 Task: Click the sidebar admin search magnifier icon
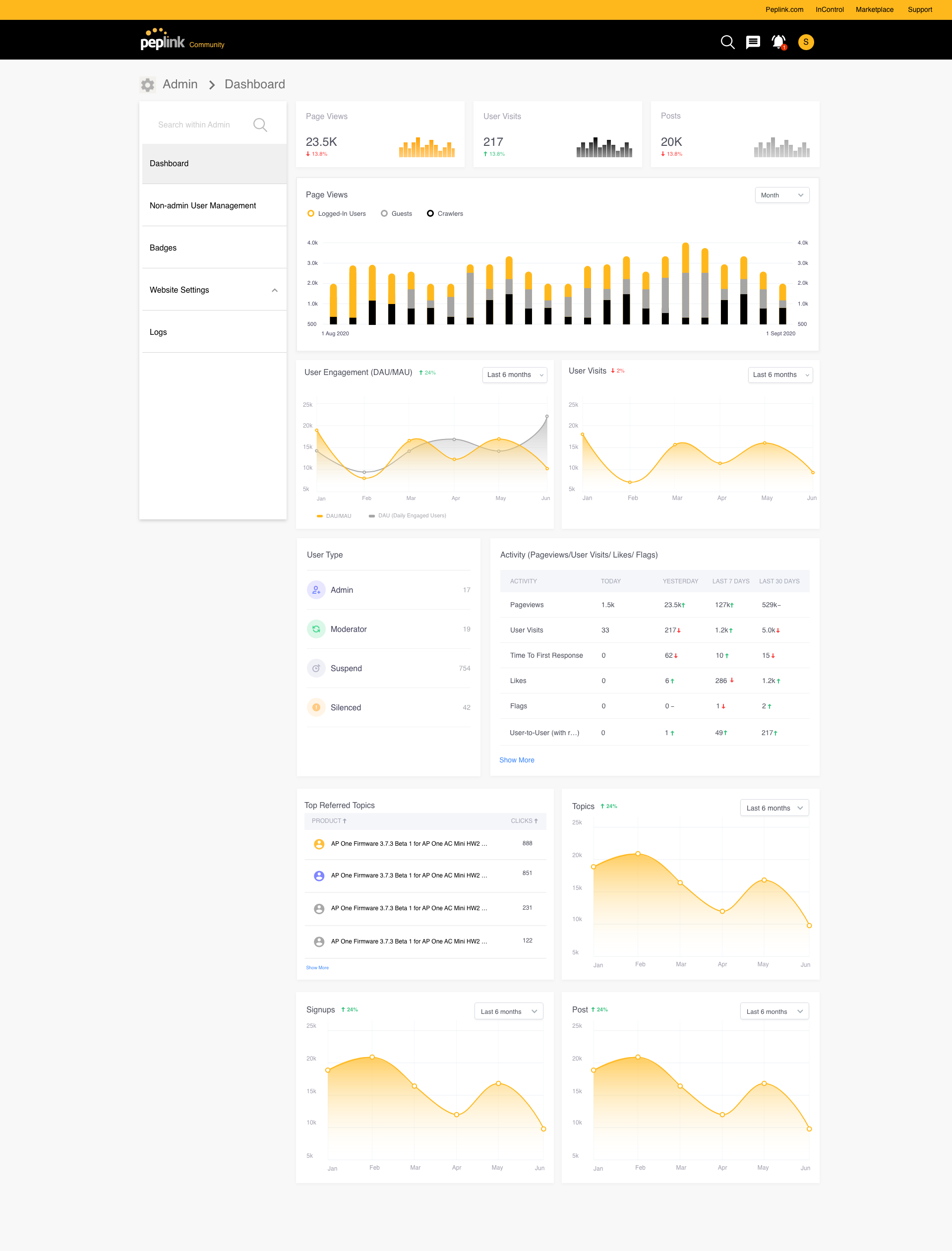click(260, 125)
